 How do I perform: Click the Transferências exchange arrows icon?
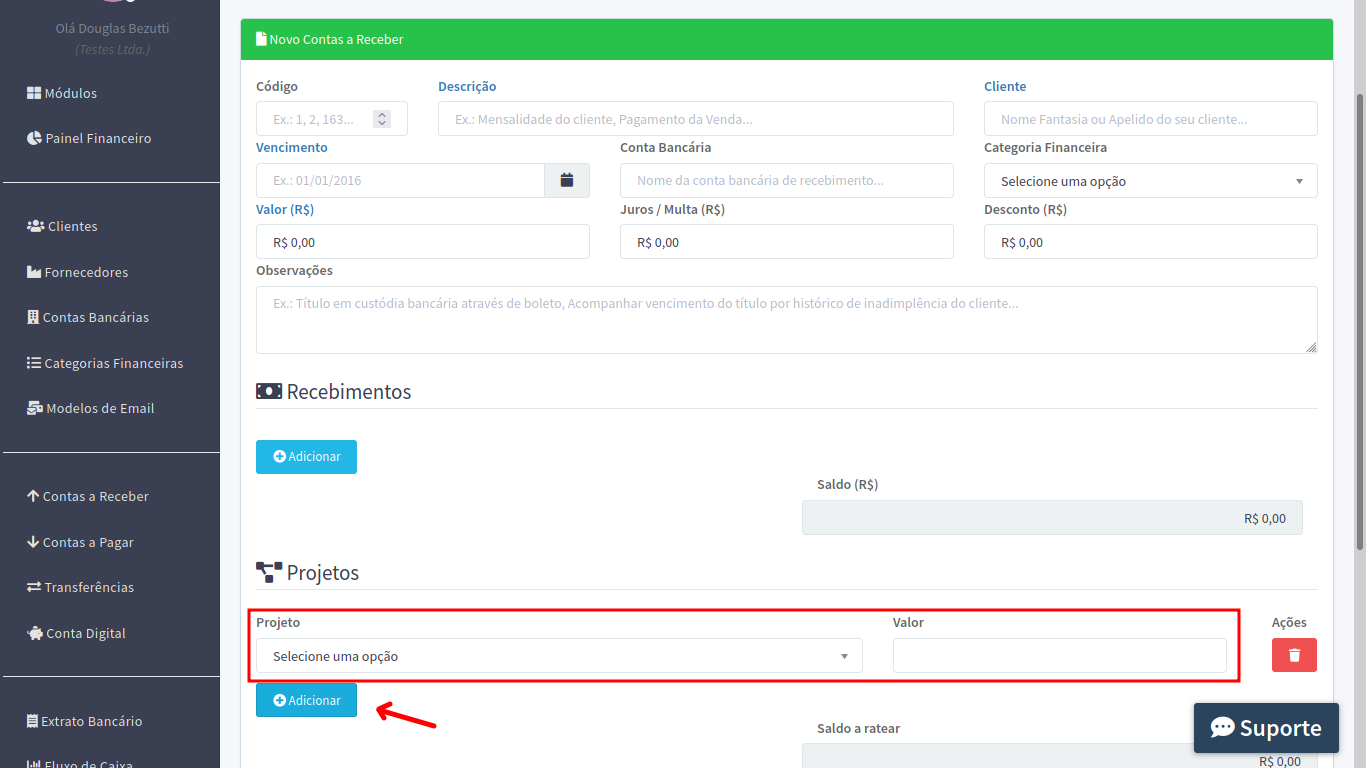point(34,587)
